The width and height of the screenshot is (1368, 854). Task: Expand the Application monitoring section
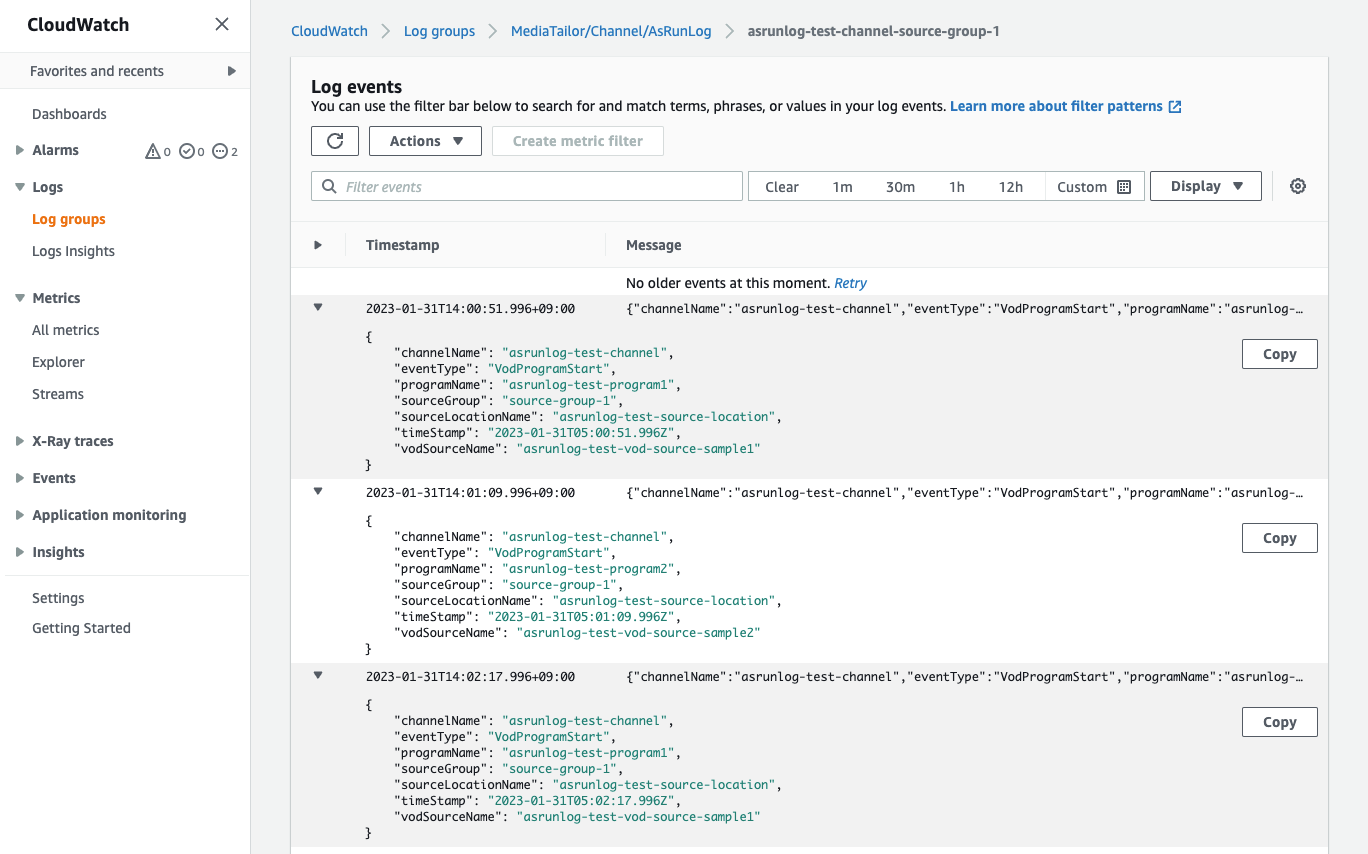pyautogui.click(x=20, y=515)
